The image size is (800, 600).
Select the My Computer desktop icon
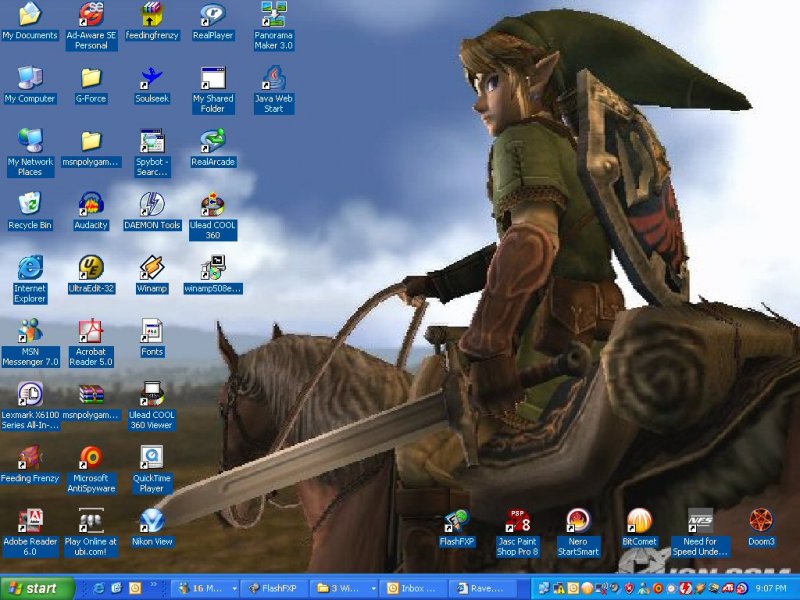pos(30,85)
